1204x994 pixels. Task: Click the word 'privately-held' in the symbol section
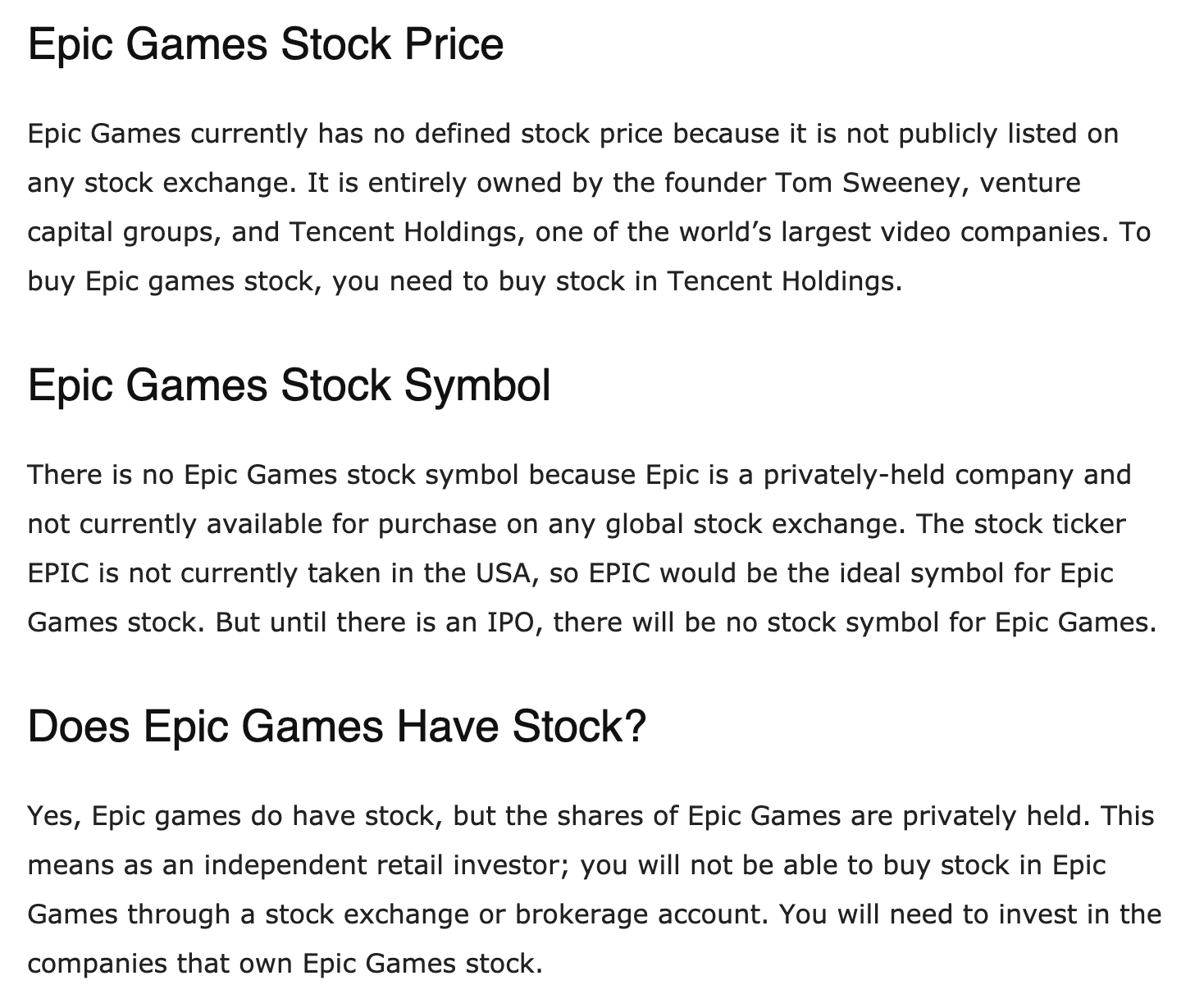pos(855,475)
